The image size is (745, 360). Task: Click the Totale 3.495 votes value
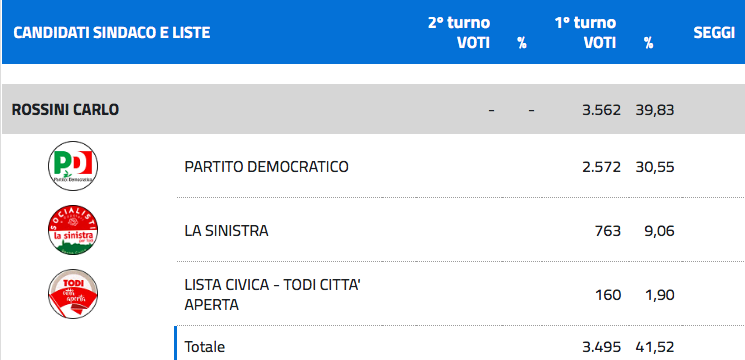[x=602, y=347]
